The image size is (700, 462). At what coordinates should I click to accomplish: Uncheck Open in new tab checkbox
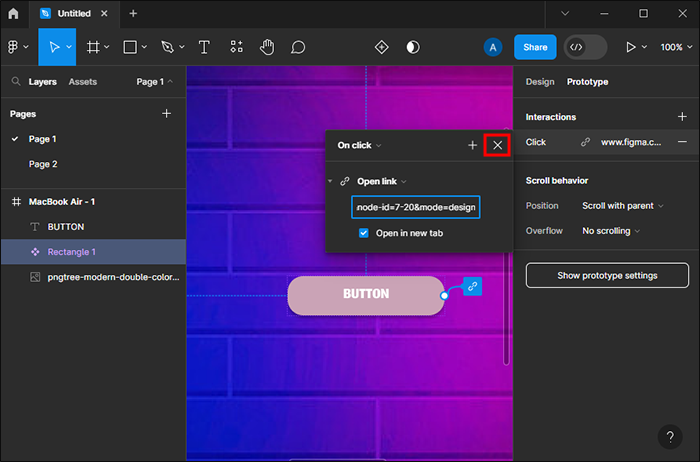coord(364,233)
